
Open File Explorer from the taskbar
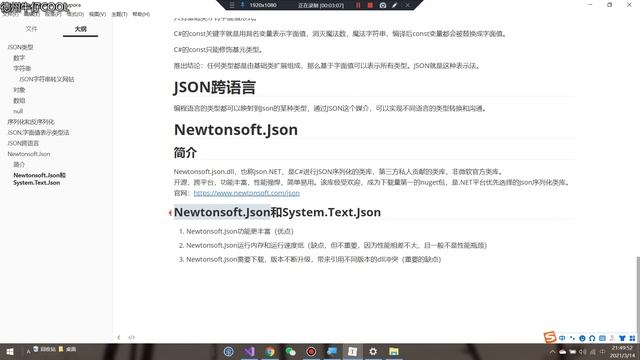394,351
